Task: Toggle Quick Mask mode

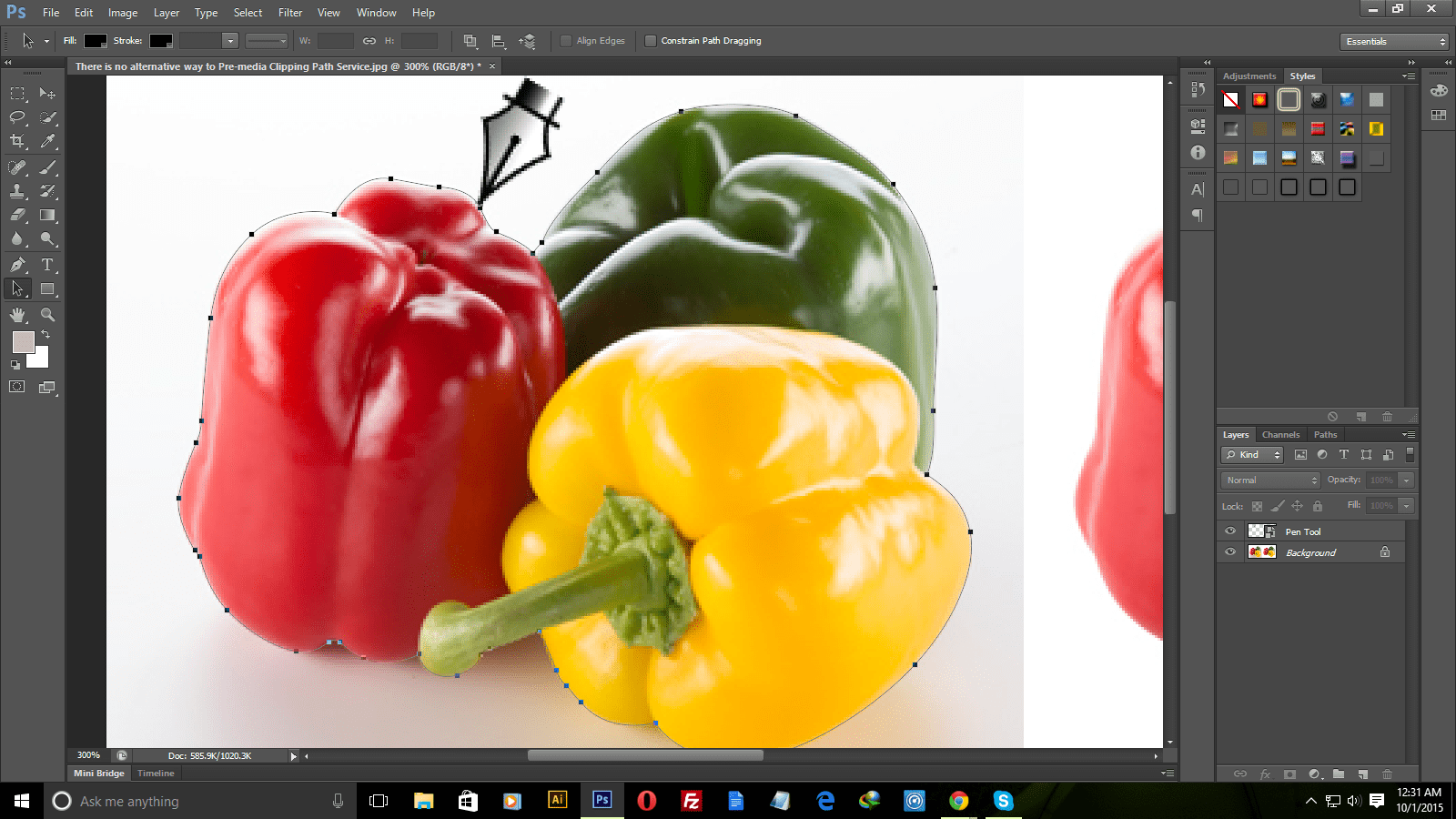Action: [x=17, y=387]
